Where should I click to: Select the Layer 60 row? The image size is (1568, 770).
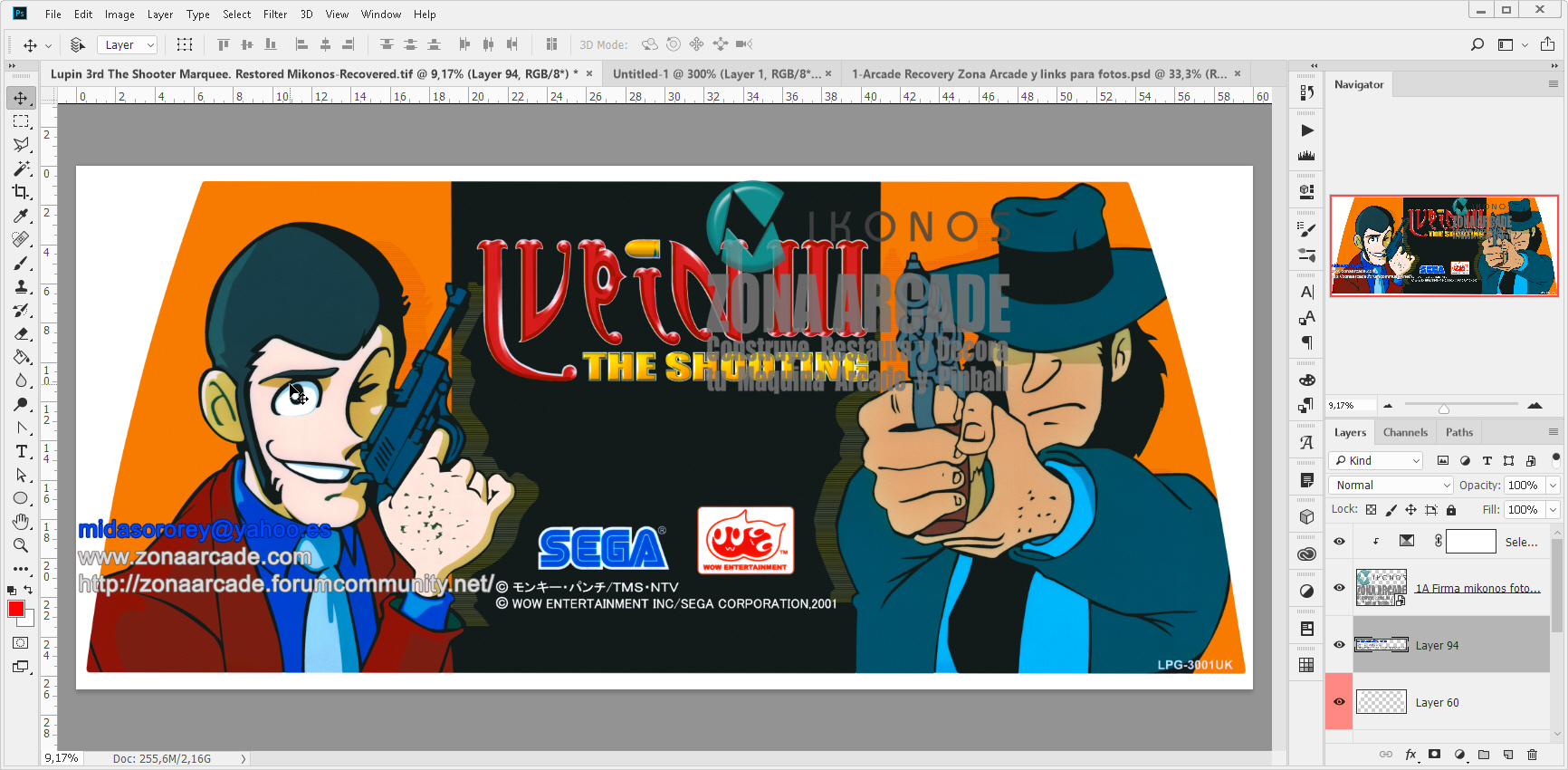click(x=1451, y=702)
